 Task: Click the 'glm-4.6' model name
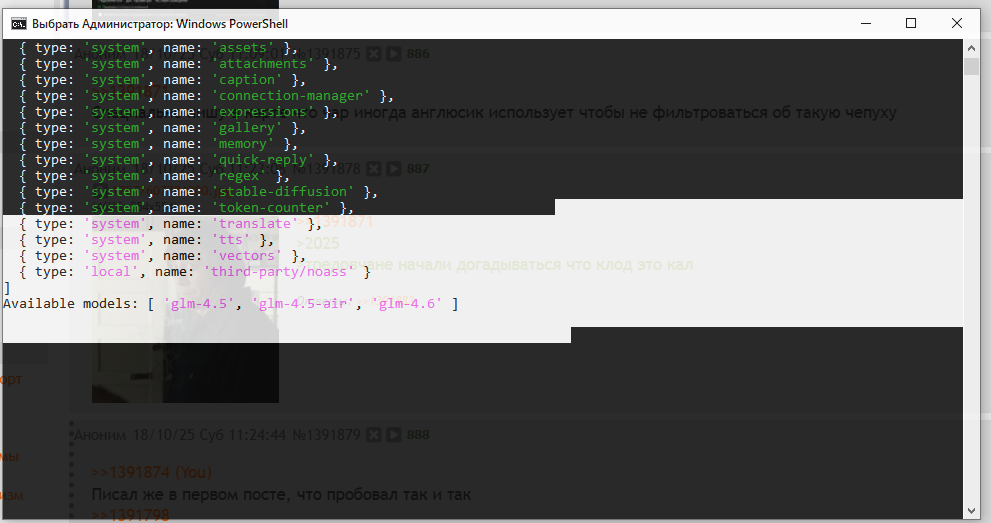[x=407, y=304]
